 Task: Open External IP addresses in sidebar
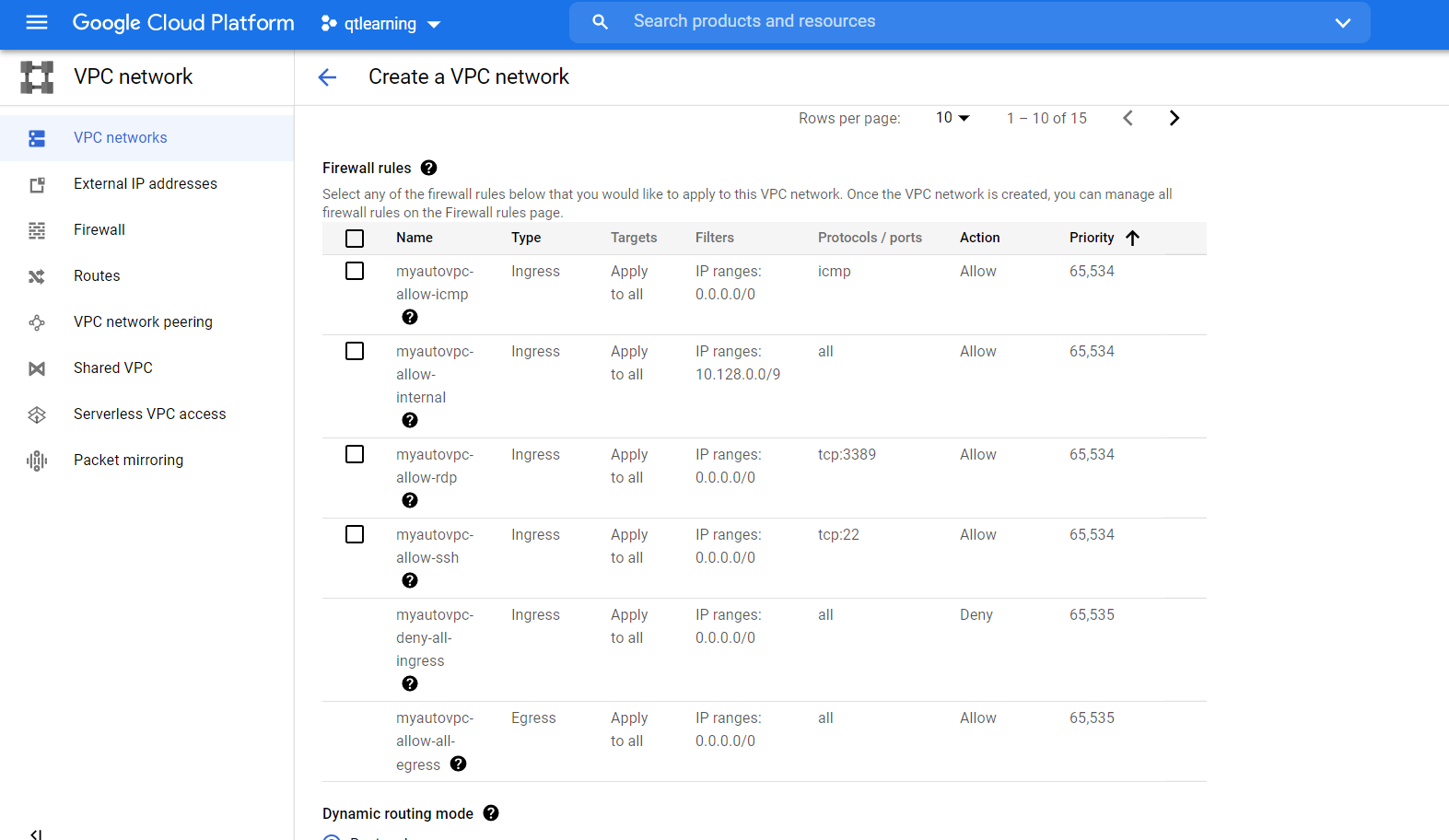(x=147, y=184)
